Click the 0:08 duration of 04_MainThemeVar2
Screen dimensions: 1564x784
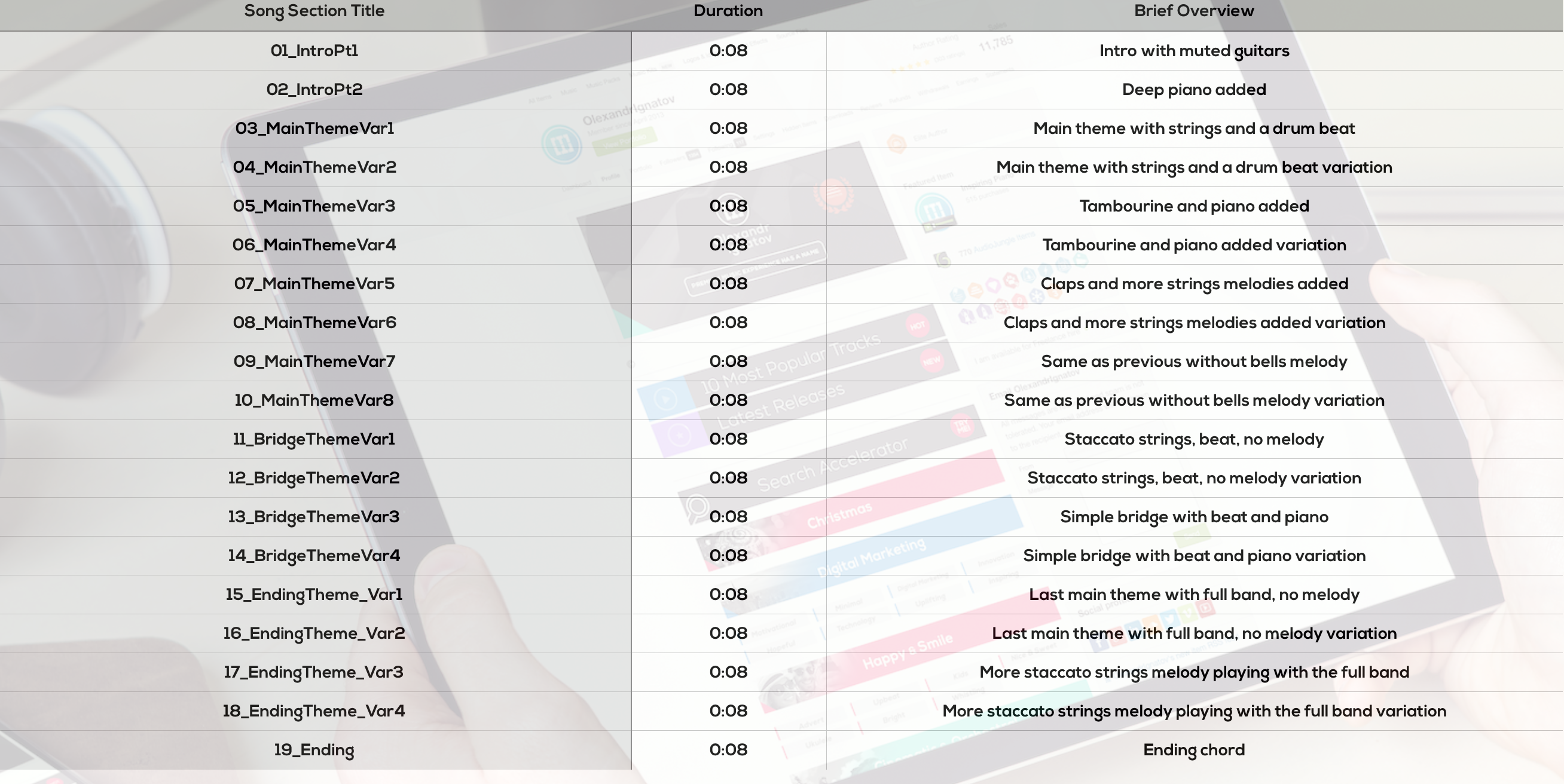[x=728, y=167]
